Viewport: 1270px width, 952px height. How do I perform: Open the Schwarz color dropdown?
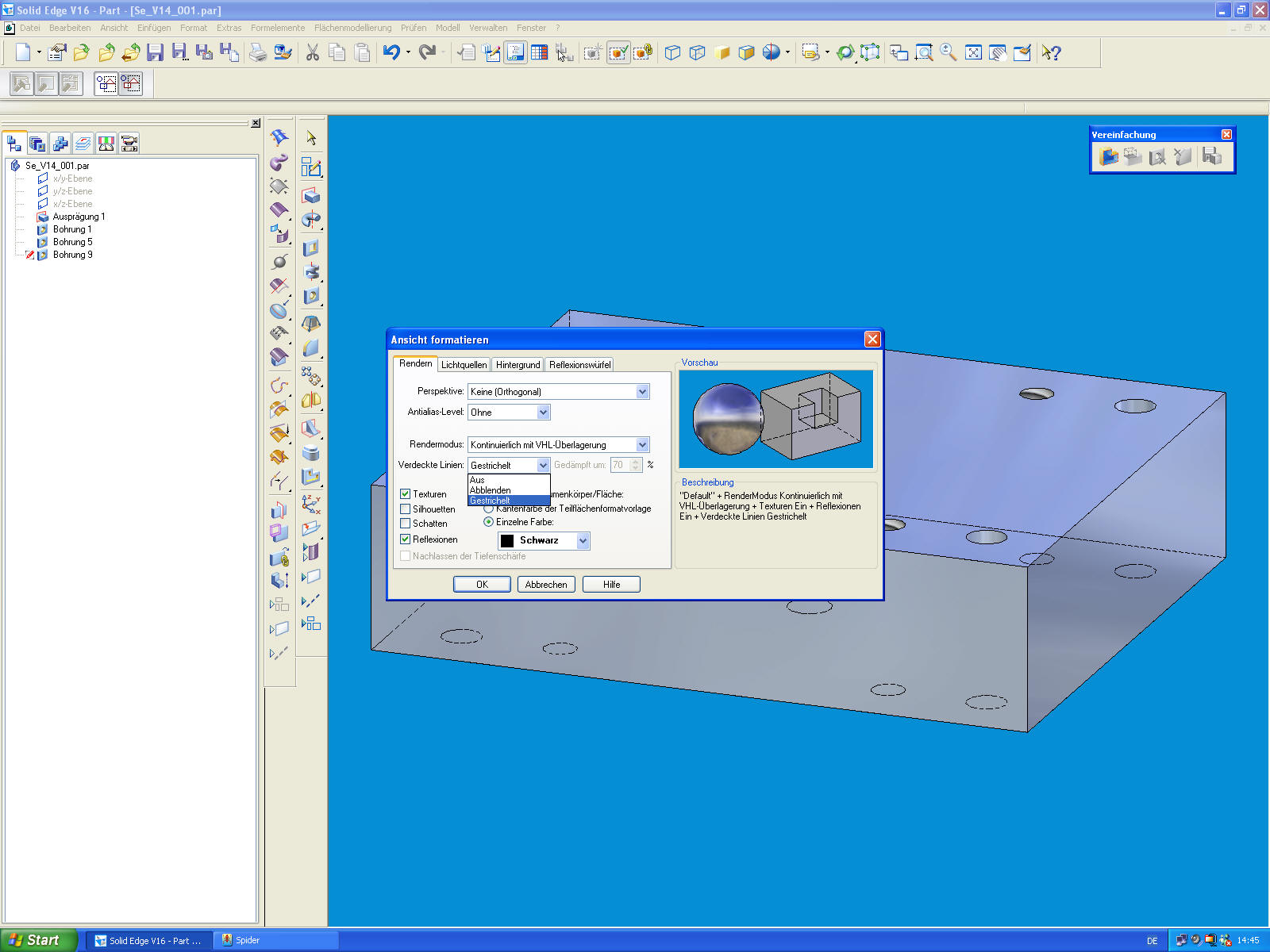pos(583,540)
